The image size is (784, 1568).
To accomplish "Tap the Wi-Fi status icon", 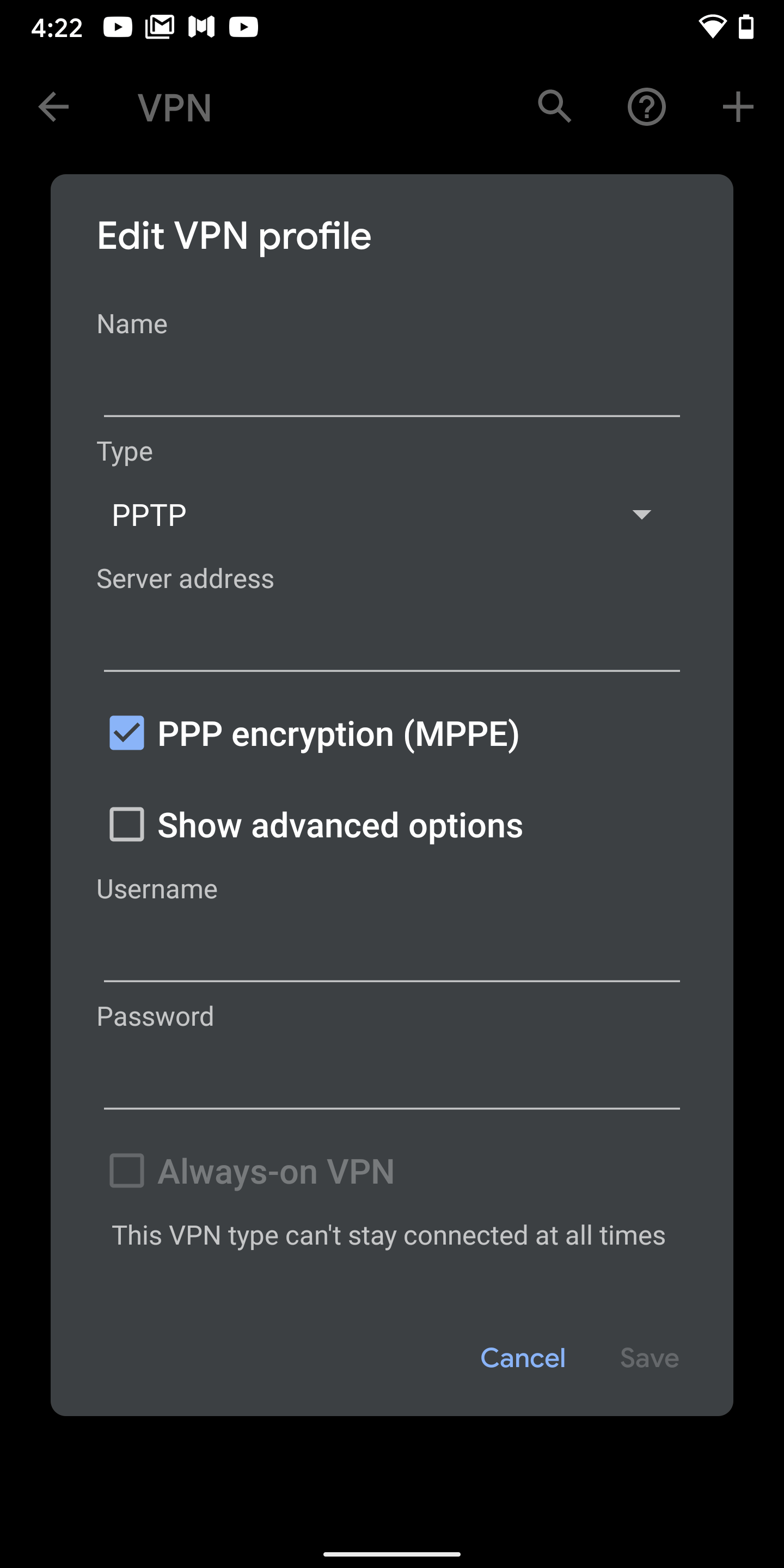I will (x=713, y=26).
